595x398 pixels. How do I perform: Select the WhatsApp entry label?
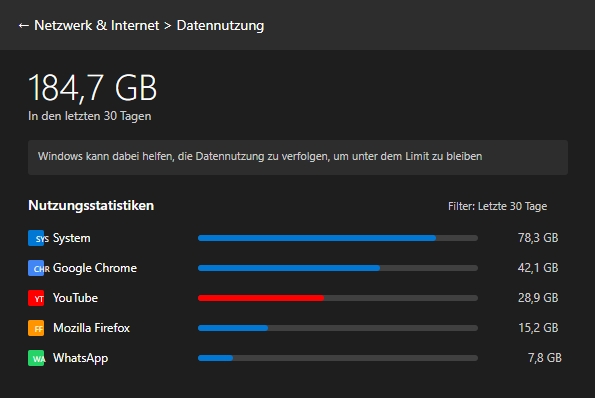pos(80,358)
